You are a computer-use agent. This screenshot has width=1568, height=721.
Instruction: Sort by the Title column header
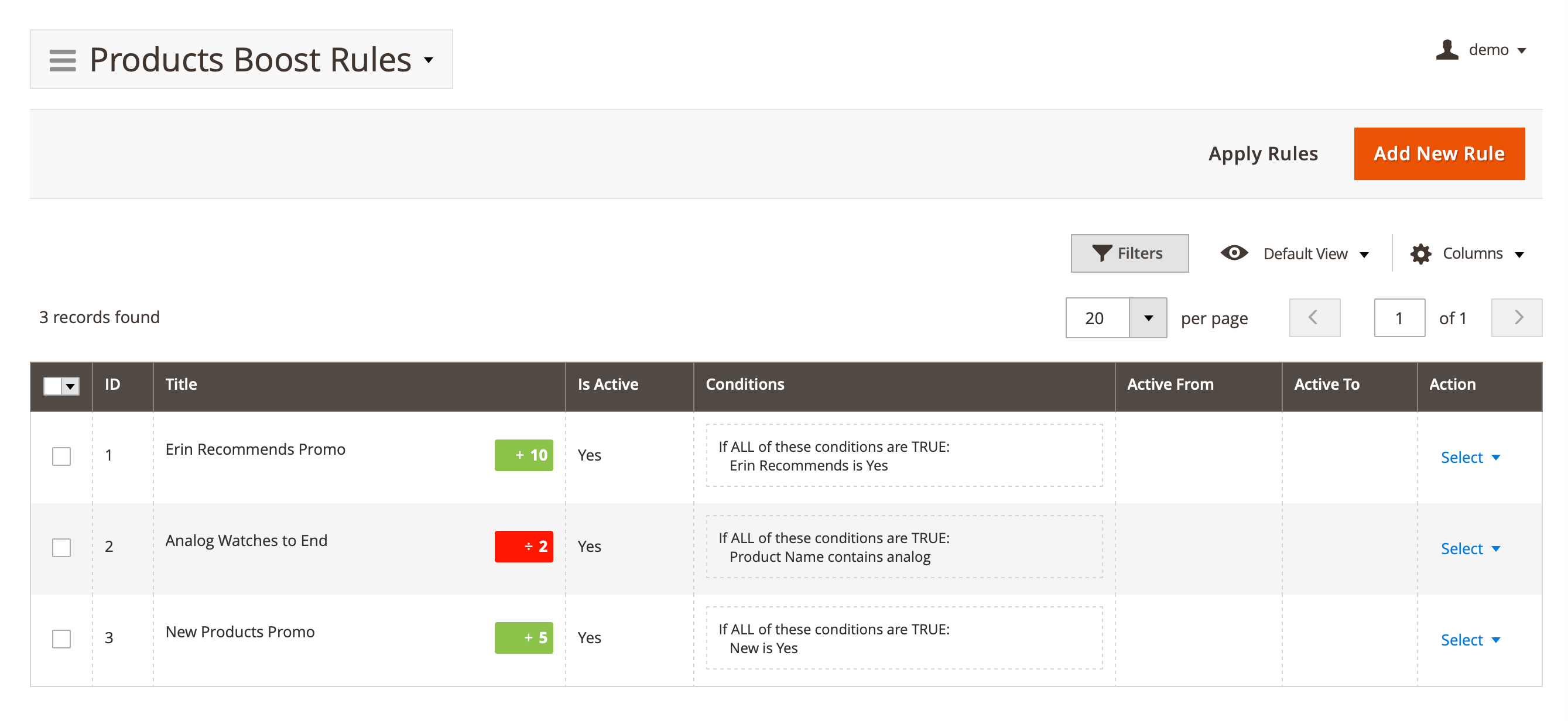tap(182, 384)
